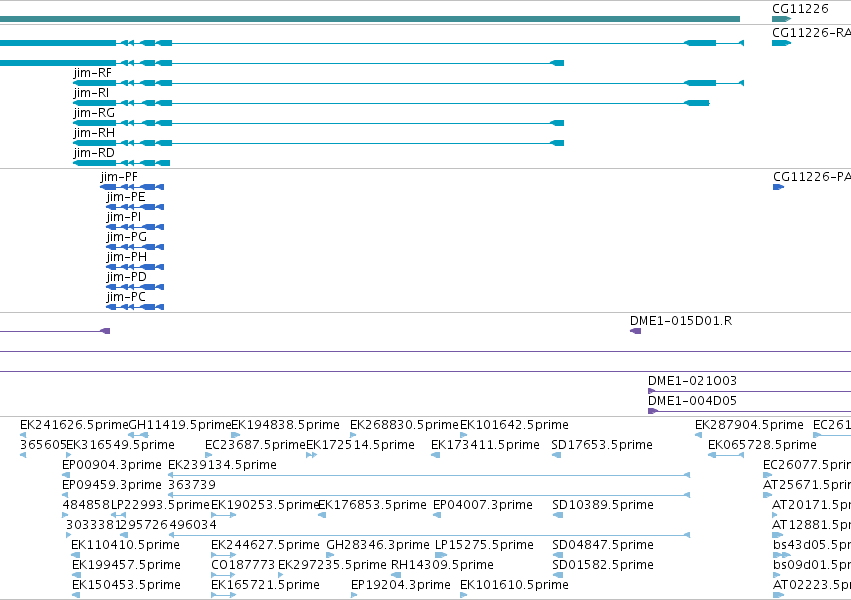Image resolution: width=851 pixels, height=600 pixels.
Task: Select the jim-RI transcript label
Action: tap(91, 93)
